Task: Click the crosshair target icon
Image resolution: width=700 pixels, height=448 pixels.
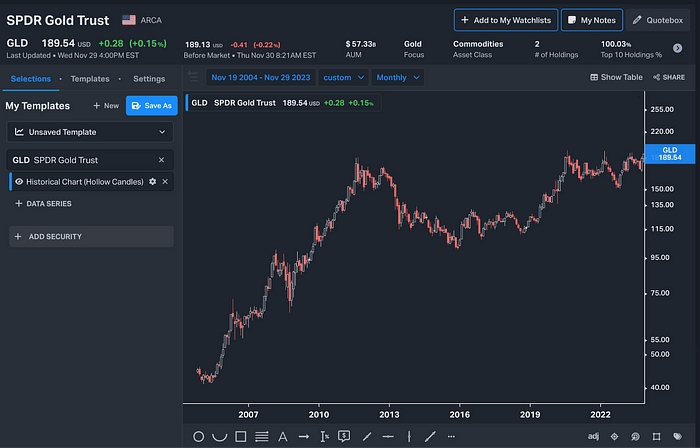Action: (614, 436)
